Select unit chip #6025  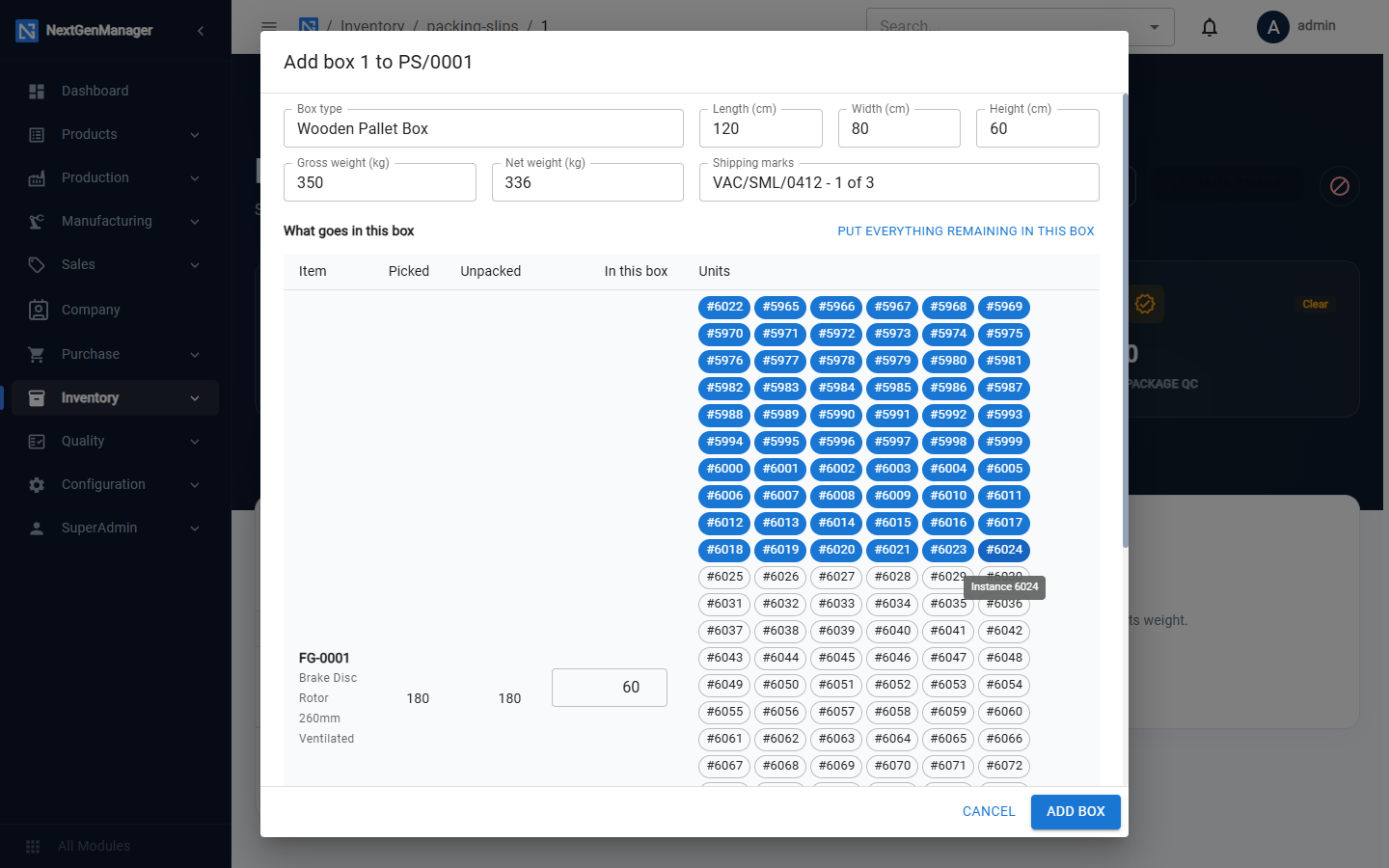point(724,577)
